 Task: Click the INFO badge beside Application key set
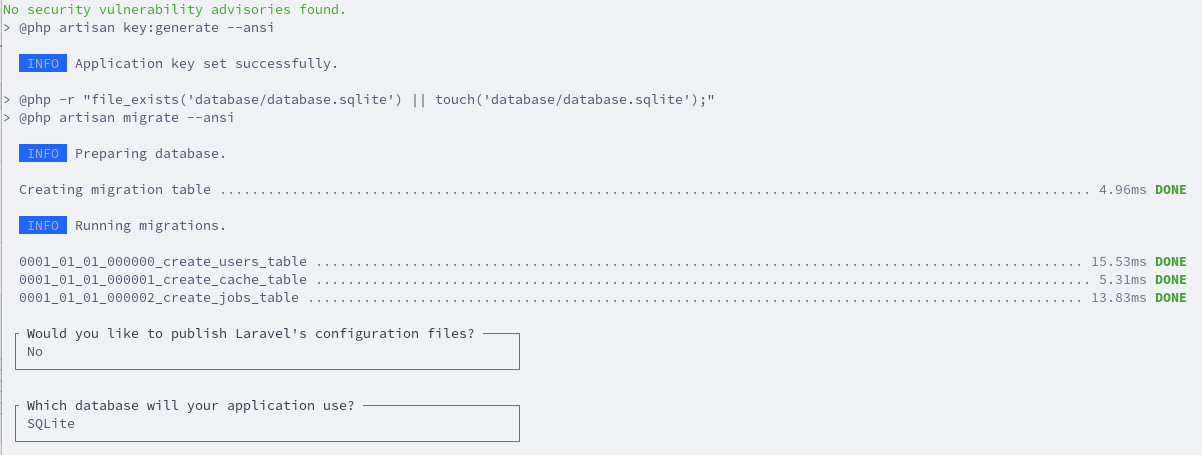point(43,64)
